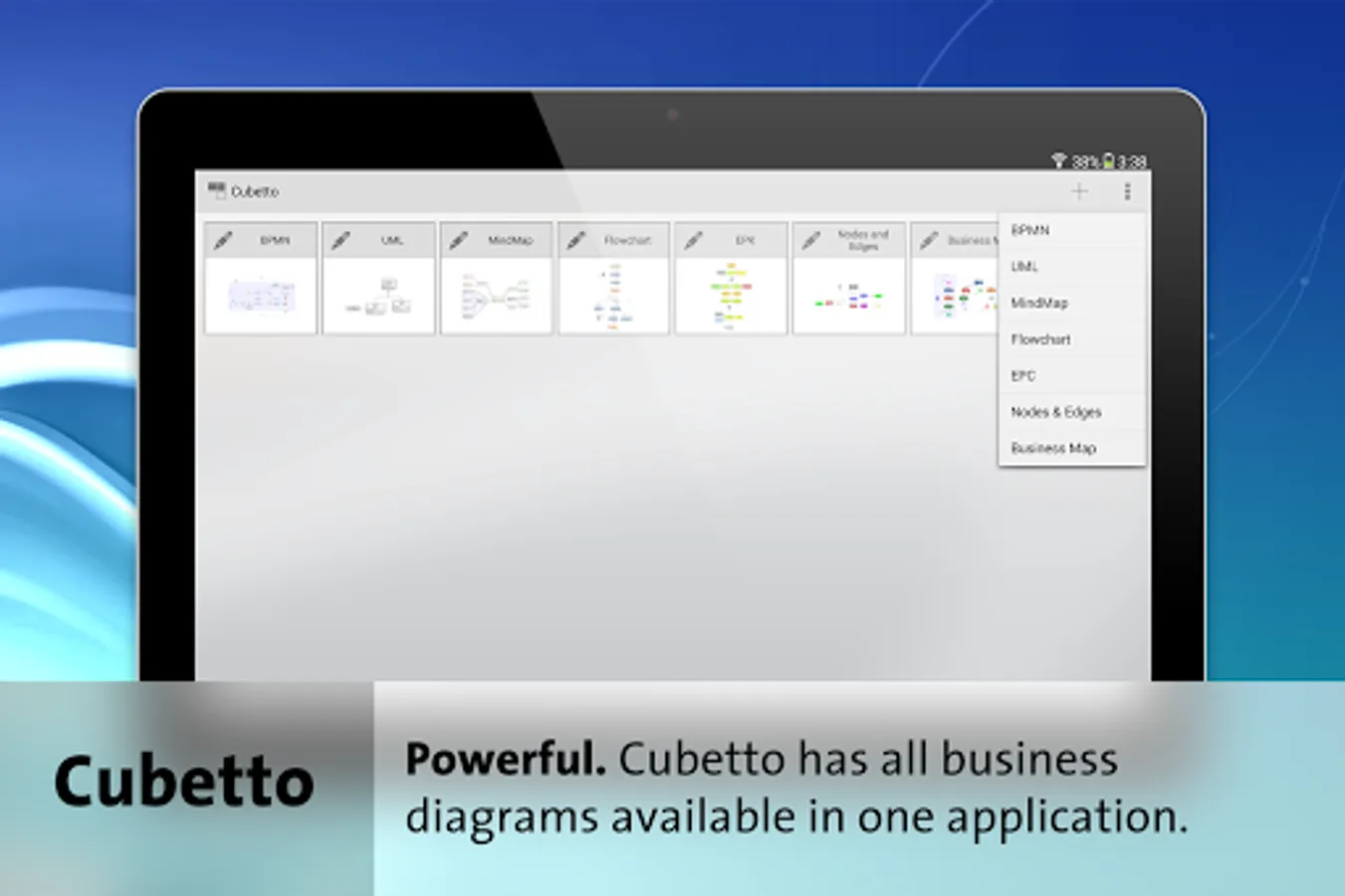Open the EPK diagram thumbnail
The width and height of the screenshot is (1345, 896).
[731, 296]
